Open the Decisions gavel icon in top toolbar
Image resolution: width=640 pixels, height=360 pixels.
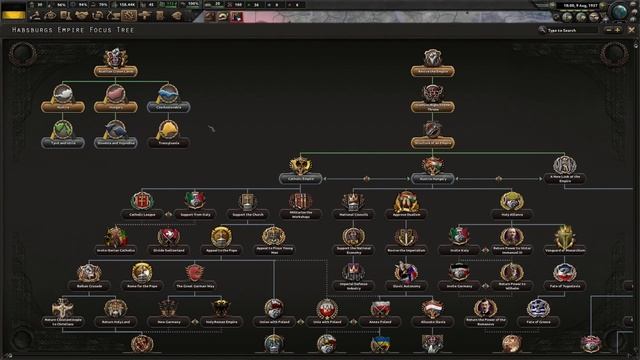pyautogui.click(x=35, y=16)
